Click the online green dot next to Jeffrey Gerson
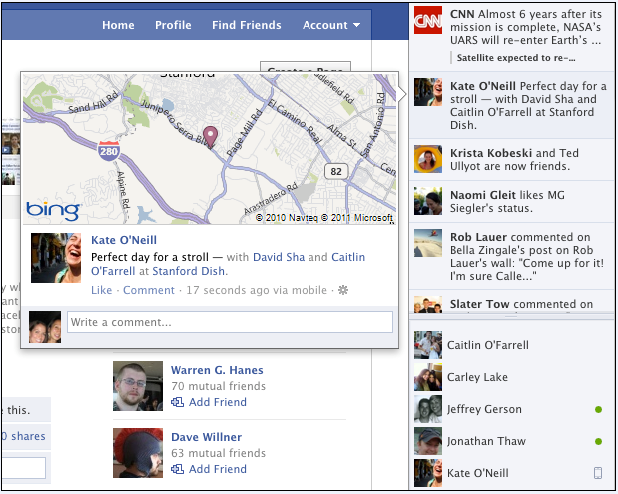This screenshot has height=494, width=618. (598, 410)
